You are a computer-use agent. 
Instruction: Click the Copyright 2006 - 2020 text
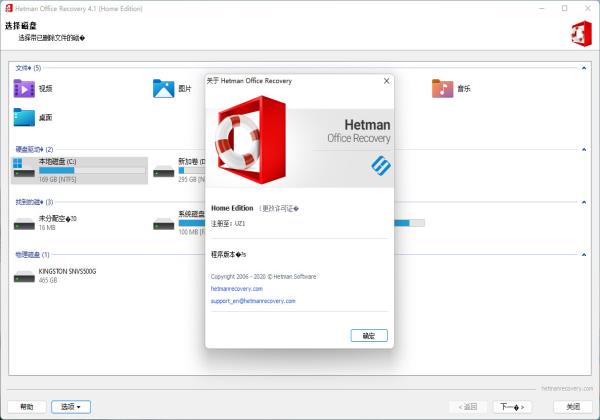(263, 276)
